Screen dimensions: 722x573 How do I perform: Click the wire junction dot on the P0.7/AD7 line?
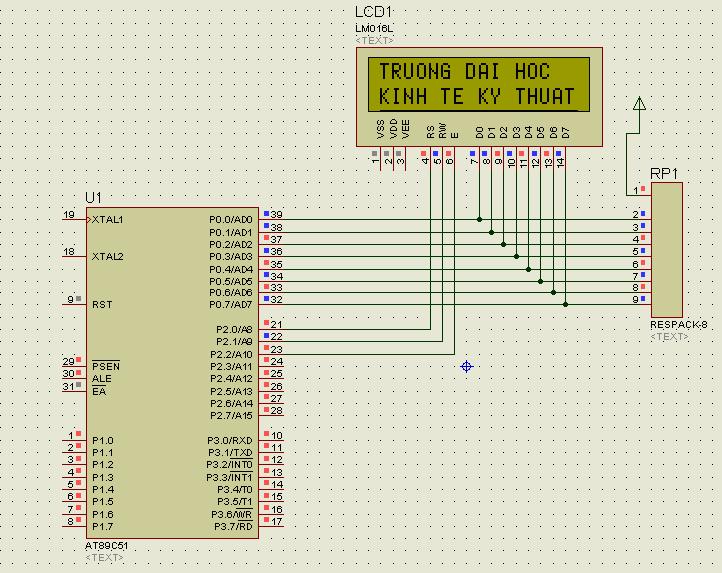565,304
